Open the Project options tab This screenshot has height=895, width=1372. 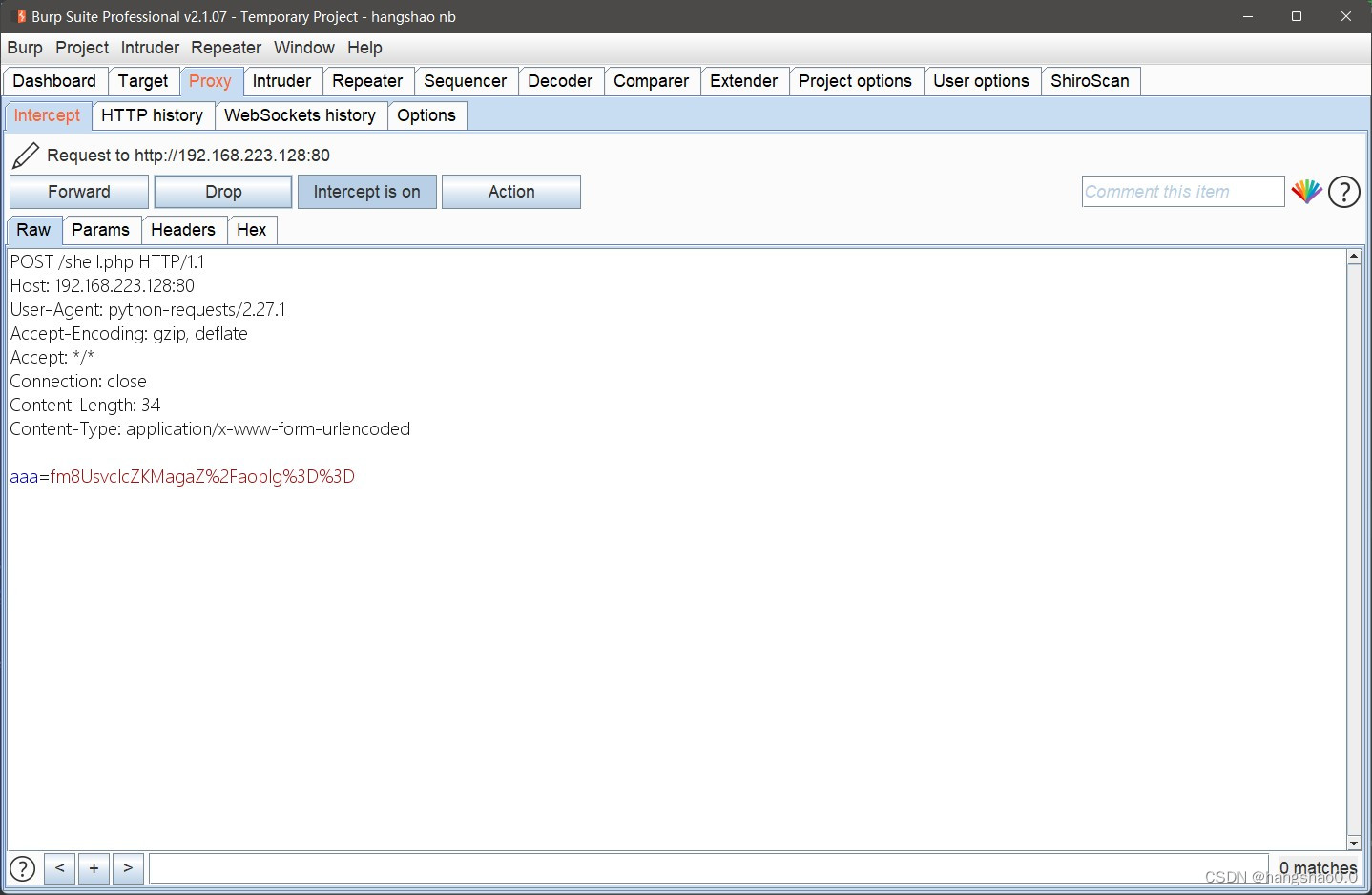click(x=856, y=81)
